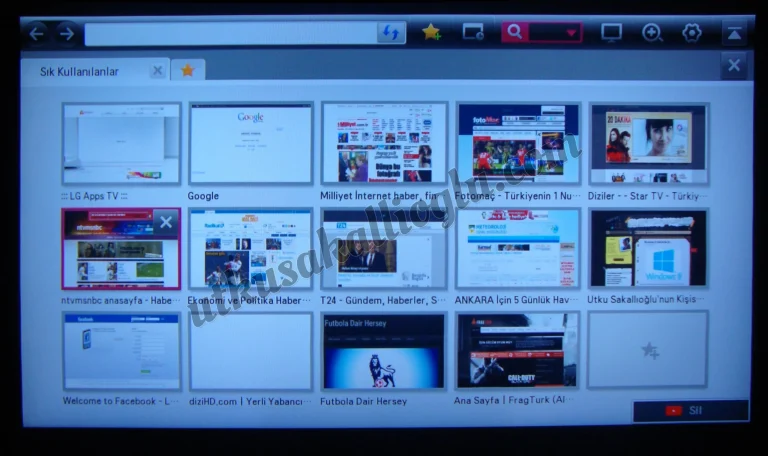
Task: Click the zoom-in magnifier icon
Action: (x=652, y=33)
